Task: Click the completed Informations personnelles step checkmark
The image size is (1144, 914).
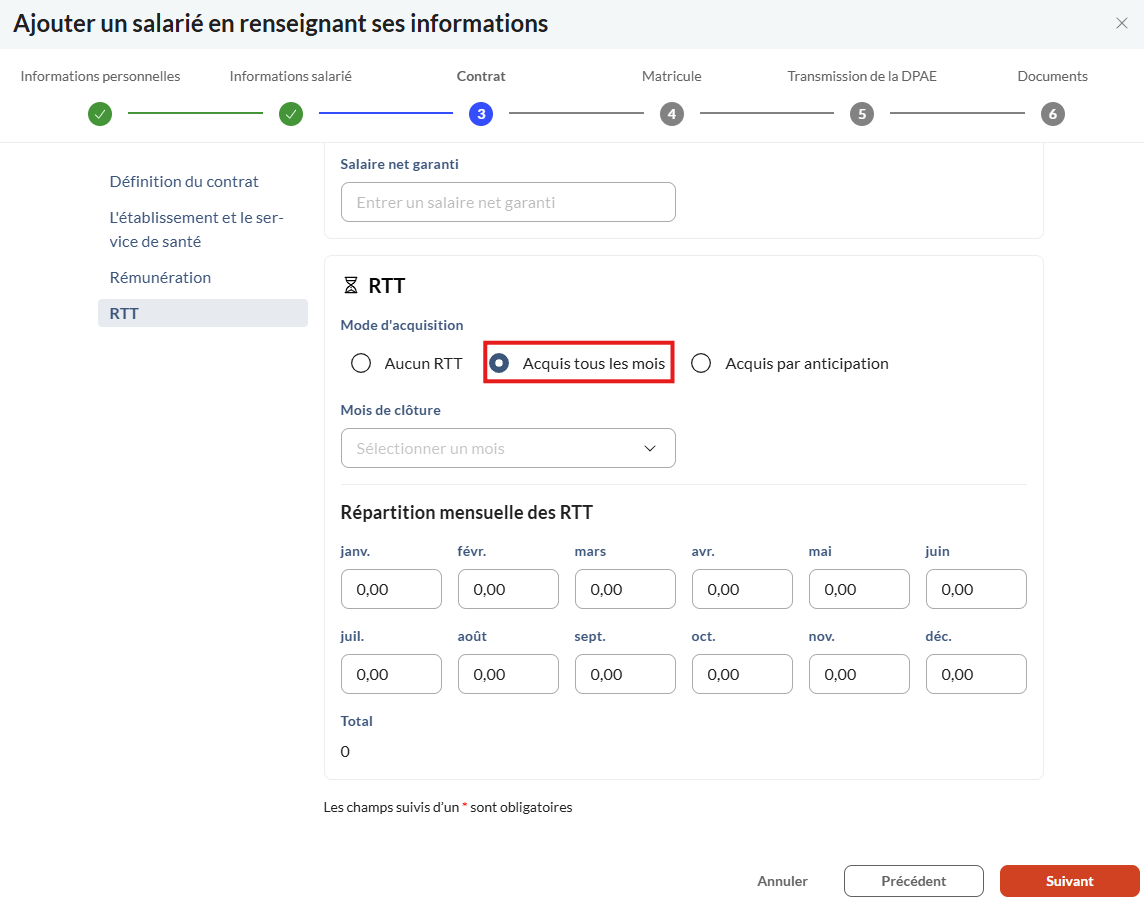Action: coord(100,114)
